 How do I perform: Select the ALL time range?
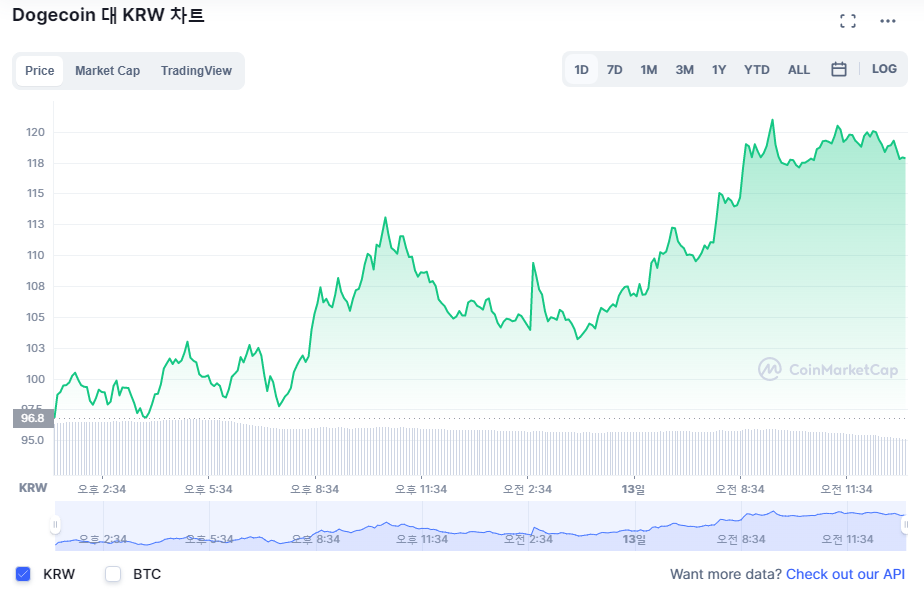coord(798,70)
